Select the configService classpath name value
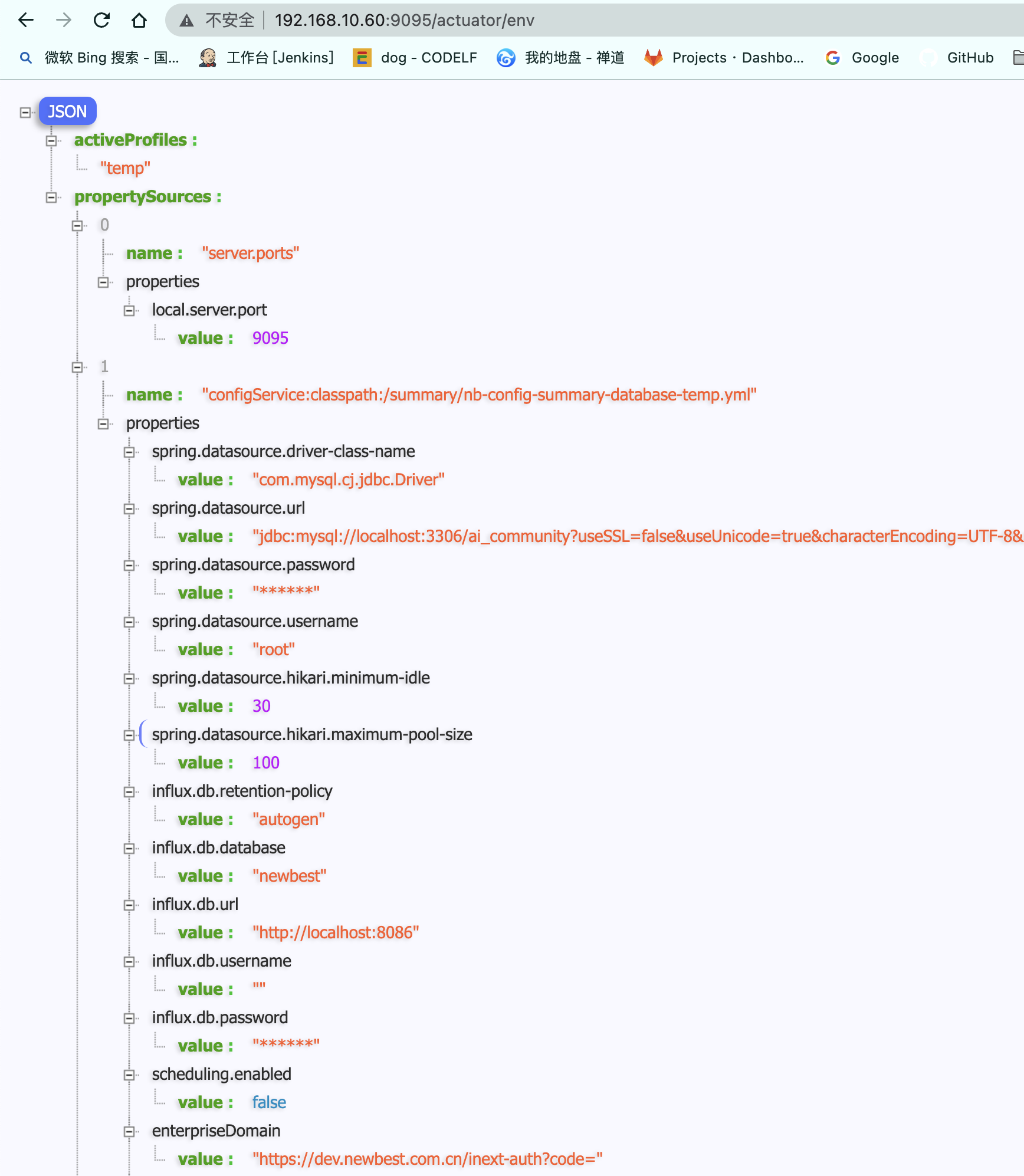 (479, 395)
